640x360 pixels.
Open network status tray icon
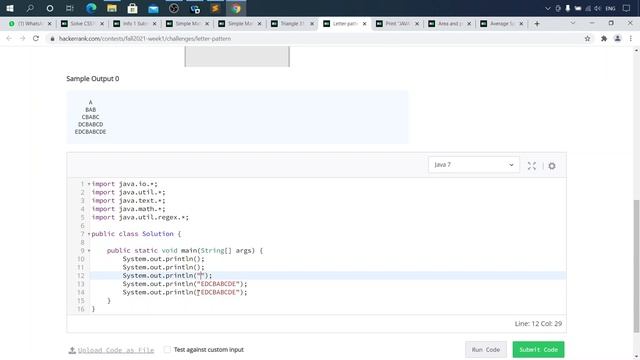(x=588, y=8)
